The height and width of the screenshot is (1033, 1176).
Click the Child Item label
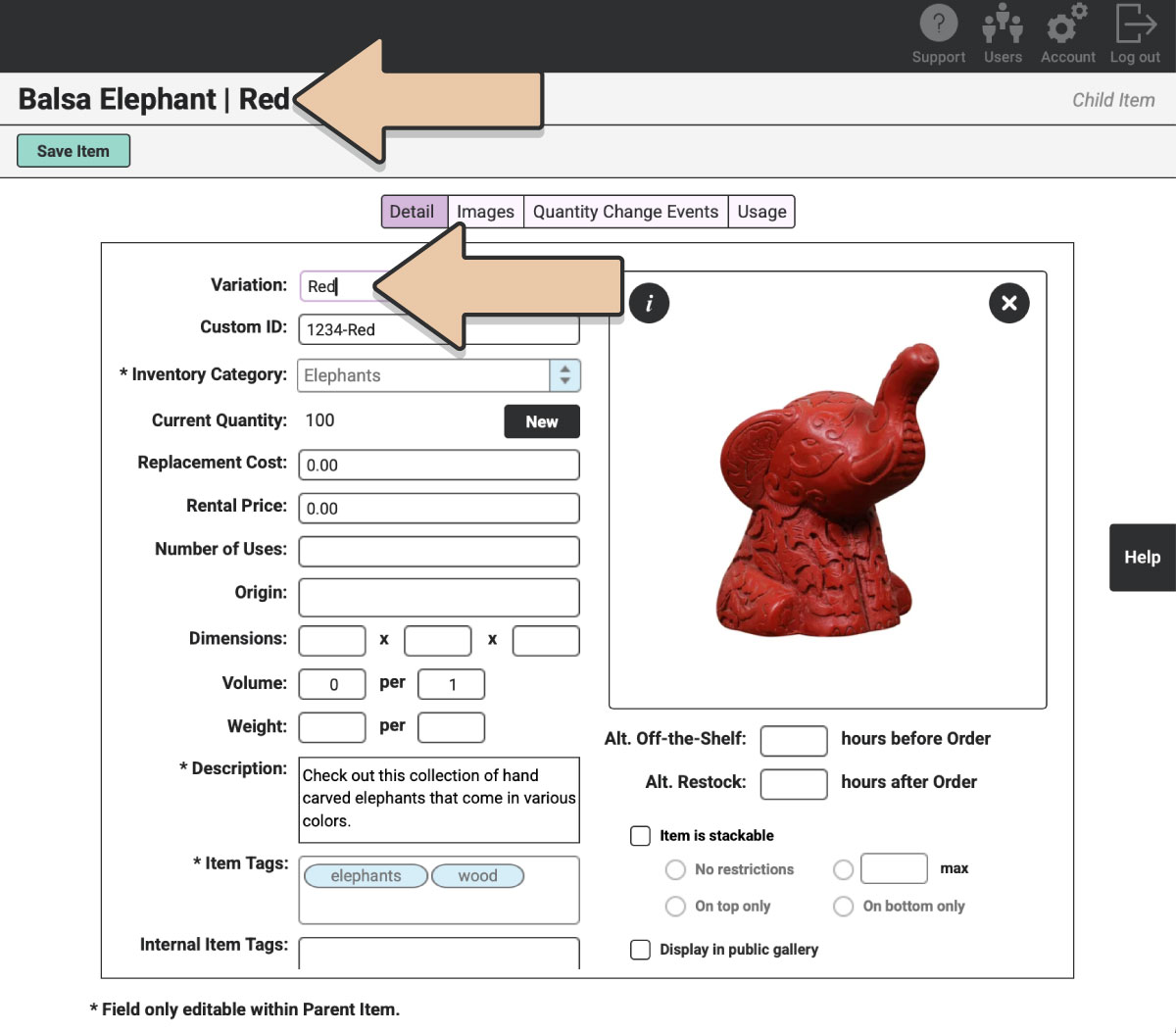point(1113,100)
